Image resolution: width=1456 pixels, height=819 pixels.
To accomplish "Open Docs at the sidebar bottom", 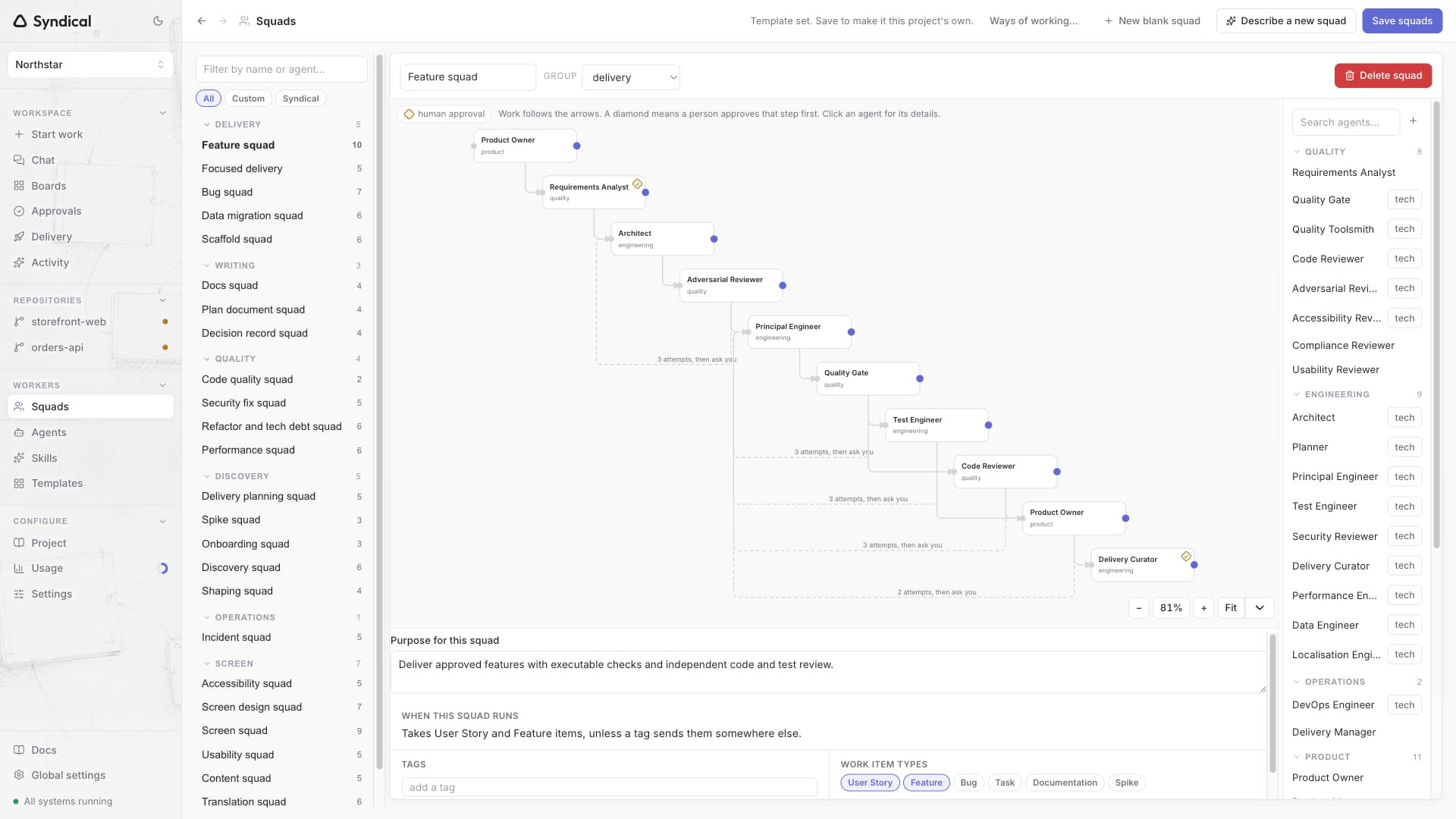I will click(x=90, y=750).
